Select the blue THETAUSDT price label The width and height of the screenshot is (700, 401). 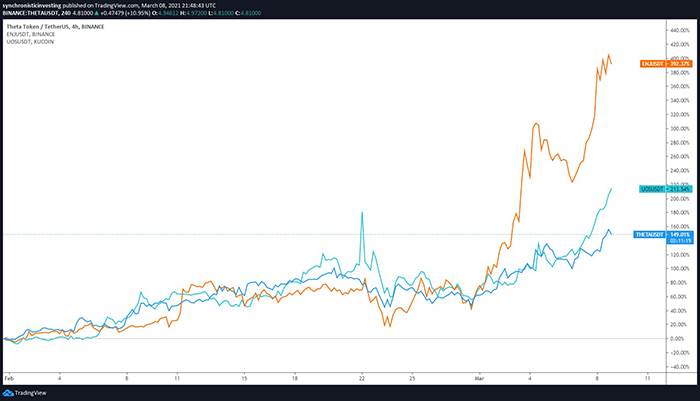coord(651,234)
